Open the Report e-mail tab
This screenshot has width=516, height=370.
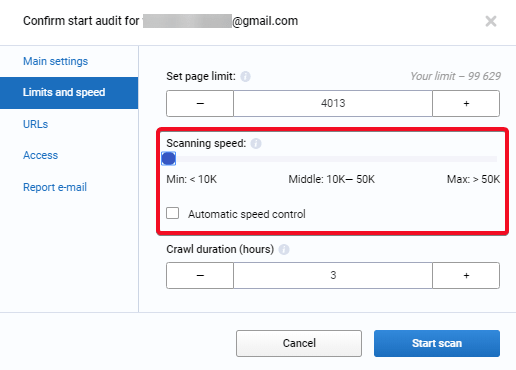55,187
